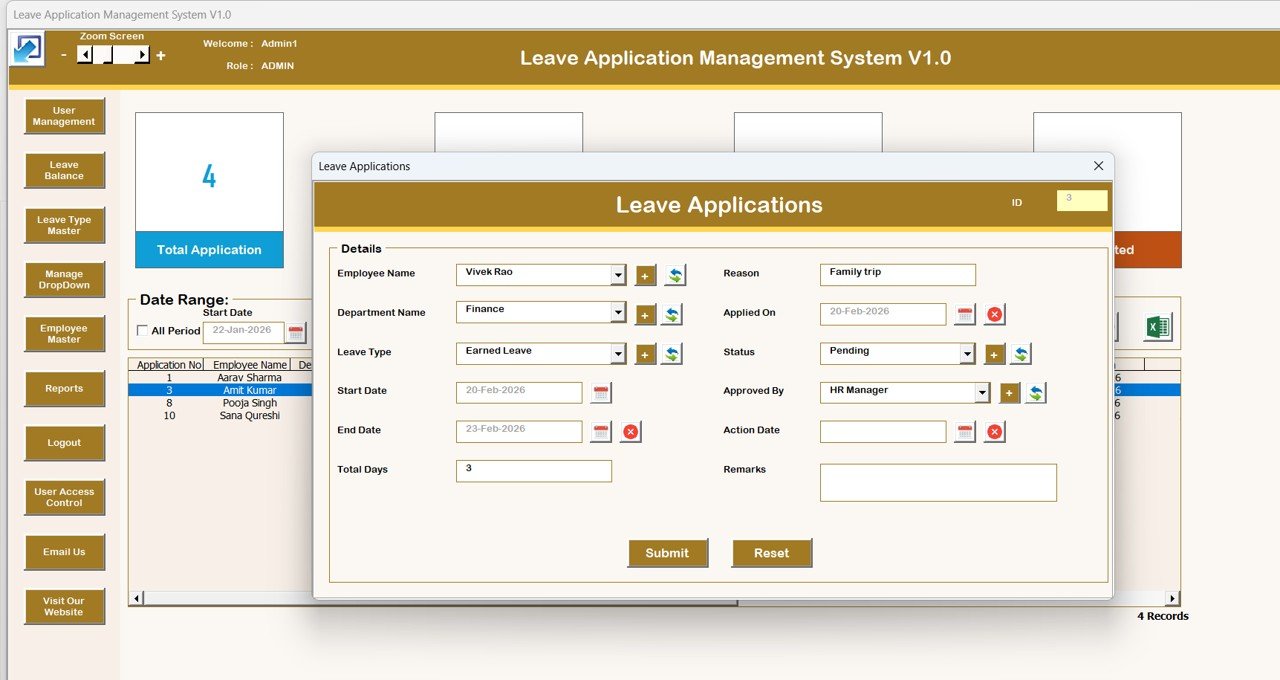The height and width of the screenshot is (680, 1280).
Task: Open the Leave Type dropdown
Action: [618, 353]
